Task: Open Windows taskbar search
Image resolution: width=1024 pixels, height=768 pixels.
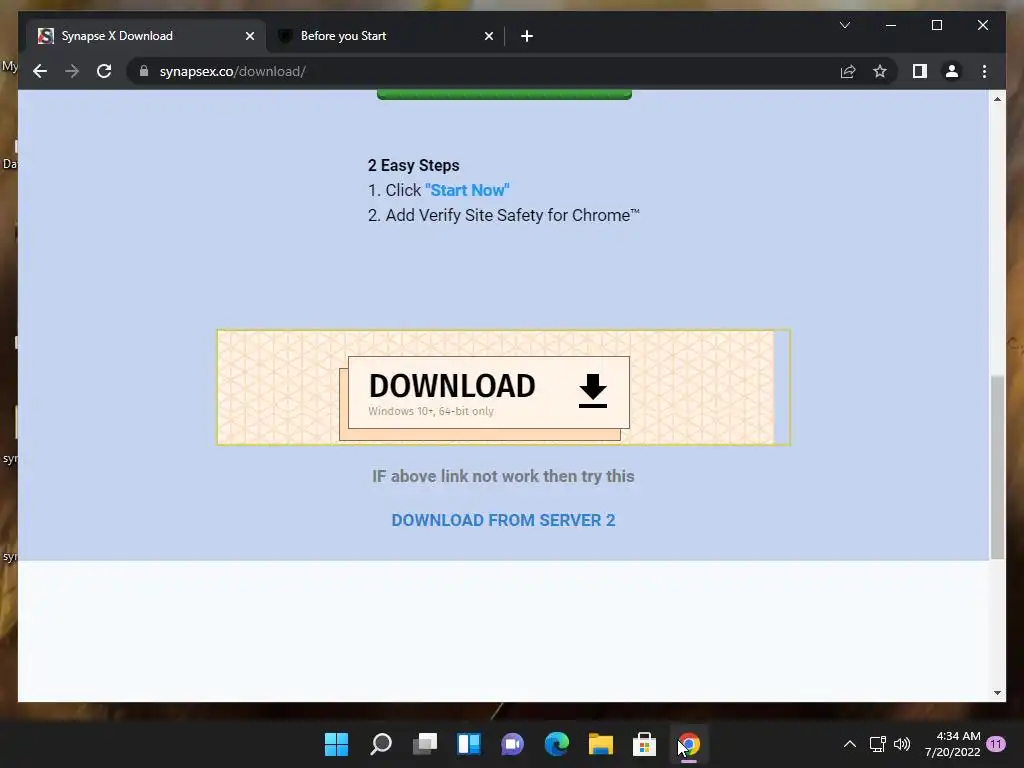Action: [x=381, y=744]
